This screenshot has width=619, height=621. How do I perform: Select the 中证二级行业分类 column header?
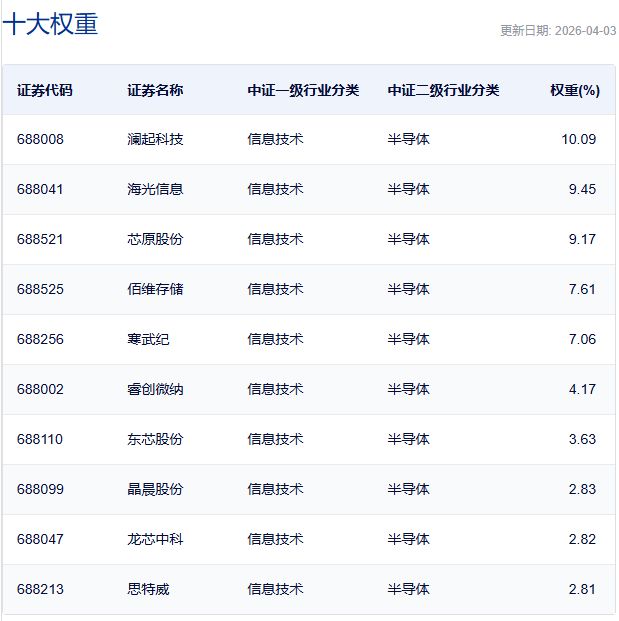click(x=443, y=90)
